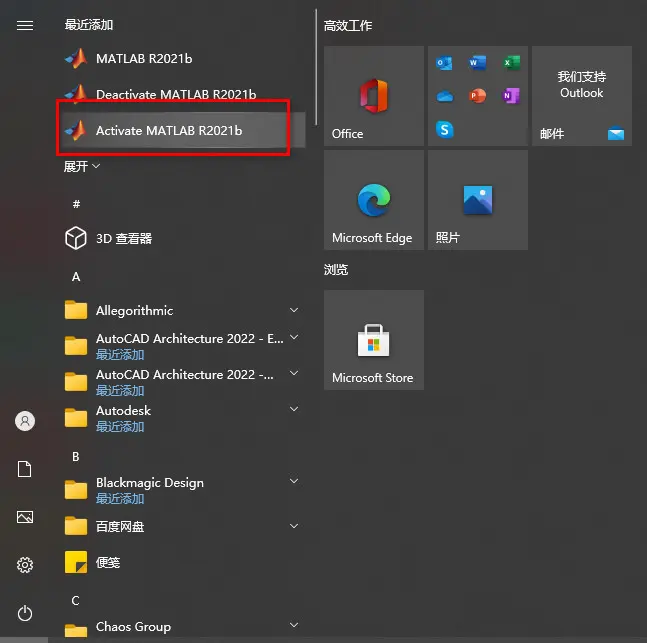Open the Allegorithmic folder

tap(184, 310)
